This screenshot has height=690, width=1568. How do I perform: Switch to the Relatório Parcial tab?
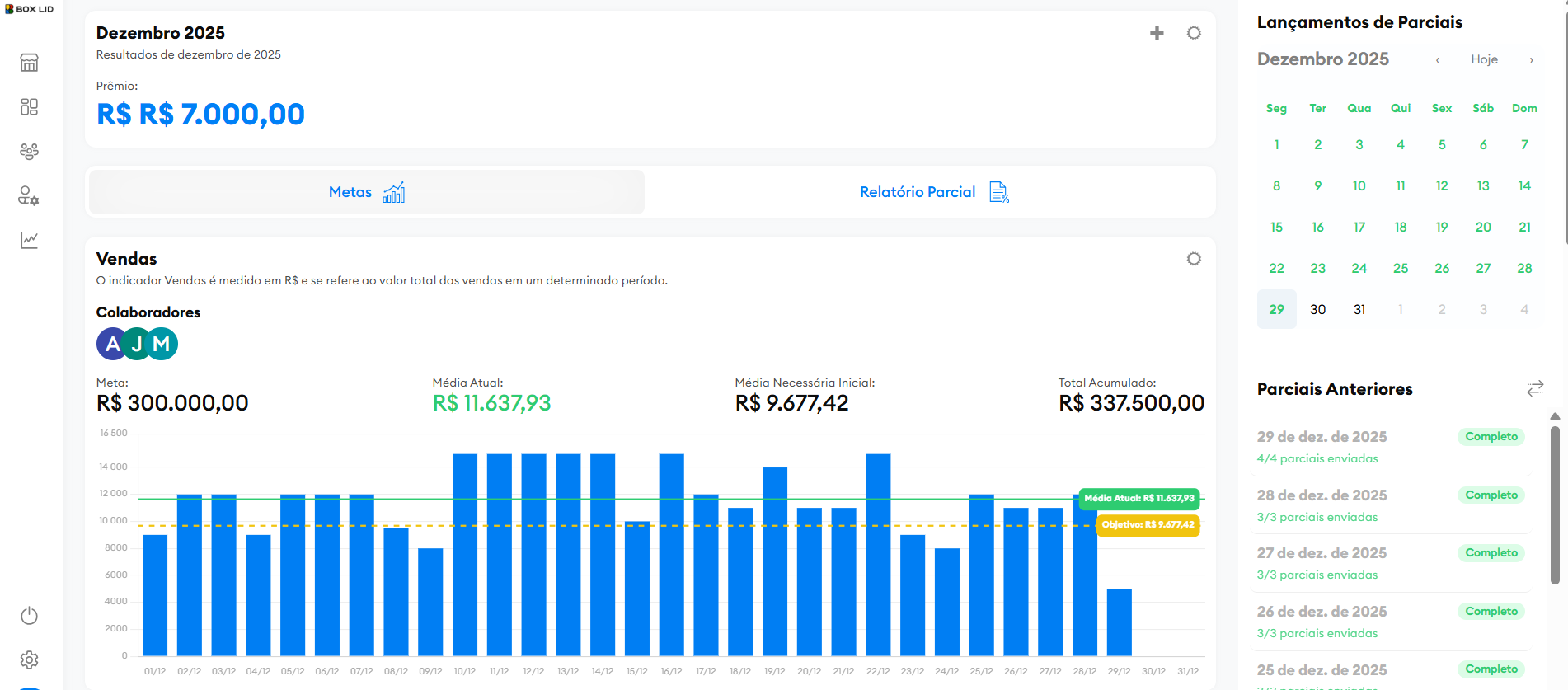[x=932, y=192]
